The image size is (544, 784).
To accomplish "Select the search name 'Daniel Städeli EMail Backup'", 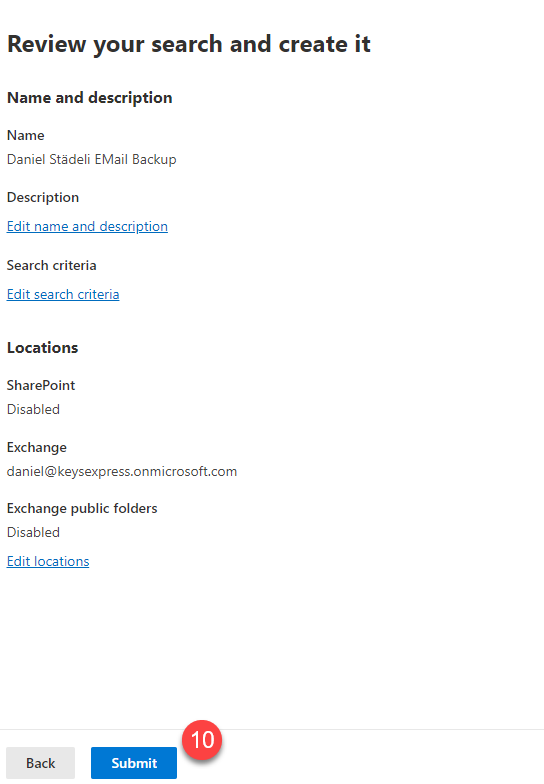I will 92,160.
